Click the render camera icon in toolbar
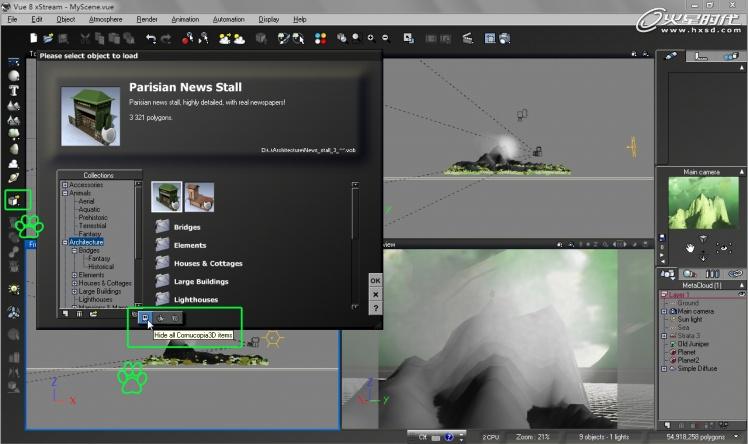This screenshot has height=444, width=748. coord(505,39)
